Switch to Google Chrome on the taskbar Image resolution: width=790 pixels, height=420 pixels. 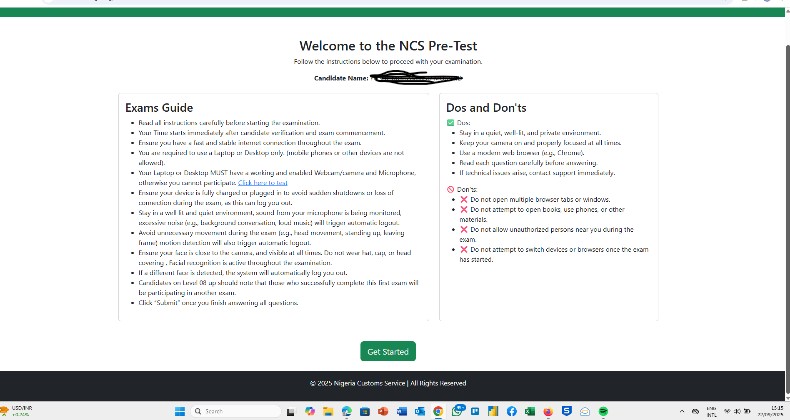(x=438, y=411)
